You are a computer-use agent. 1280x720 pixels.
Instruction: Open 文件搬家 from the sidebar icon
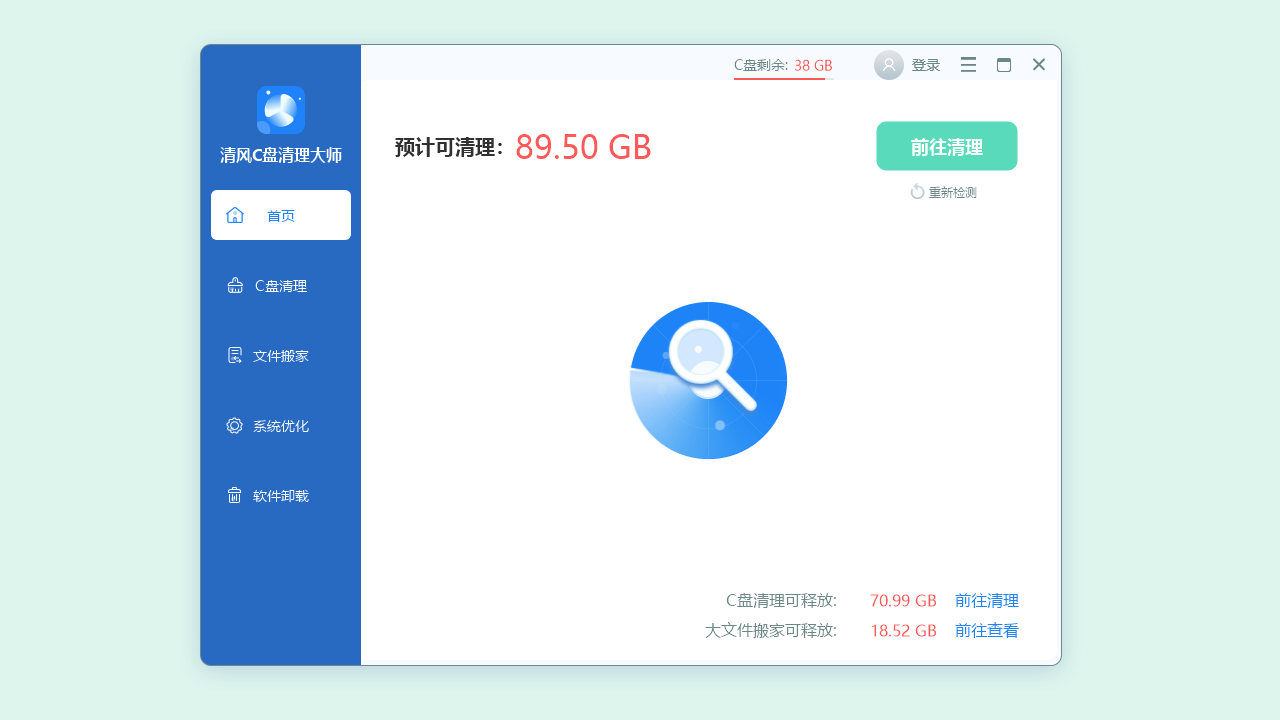pos(235,355)
